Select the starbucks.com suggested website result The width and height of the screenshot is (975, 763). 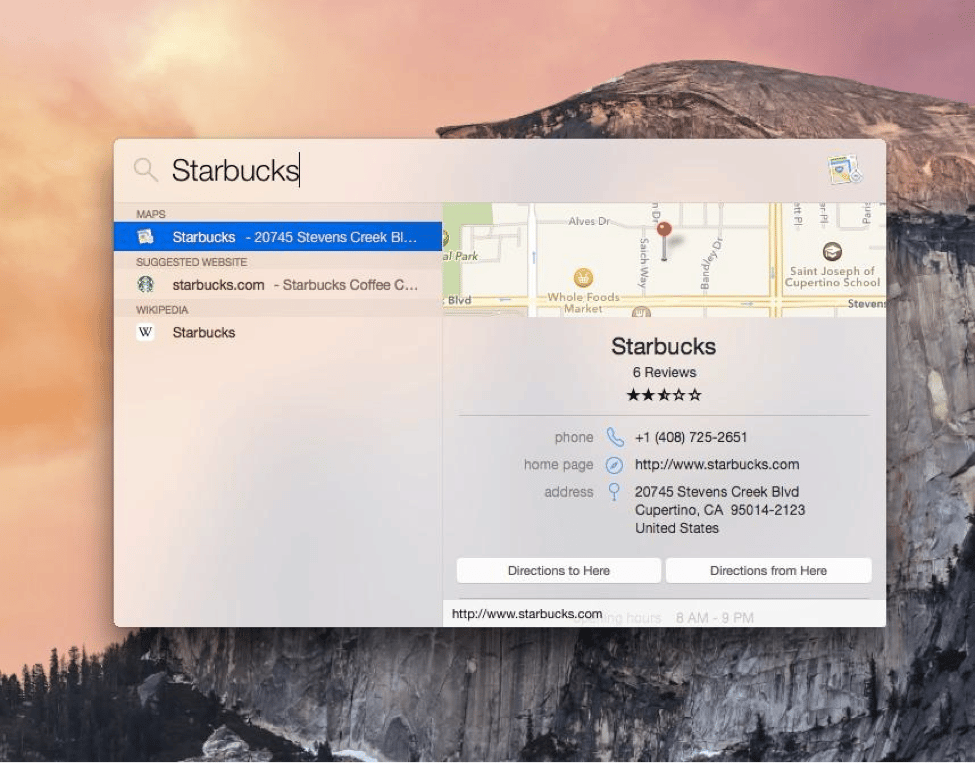tap(278, 285)
